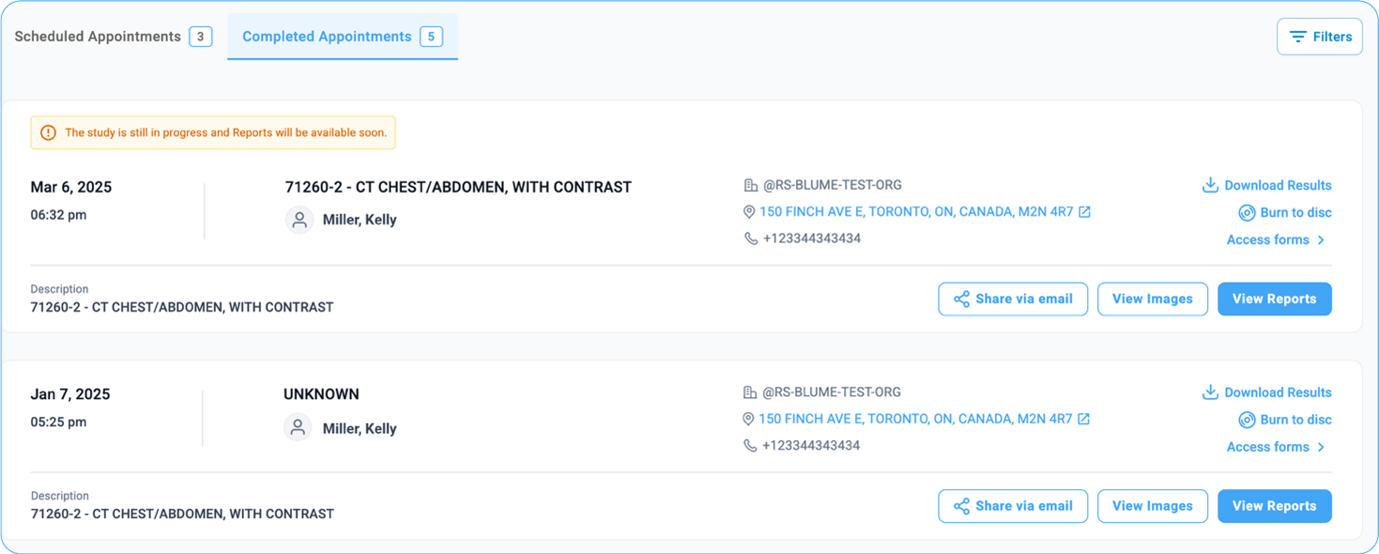Share the Jan 7 study via email
1379x554 pixels.
tap(1012, 506)
